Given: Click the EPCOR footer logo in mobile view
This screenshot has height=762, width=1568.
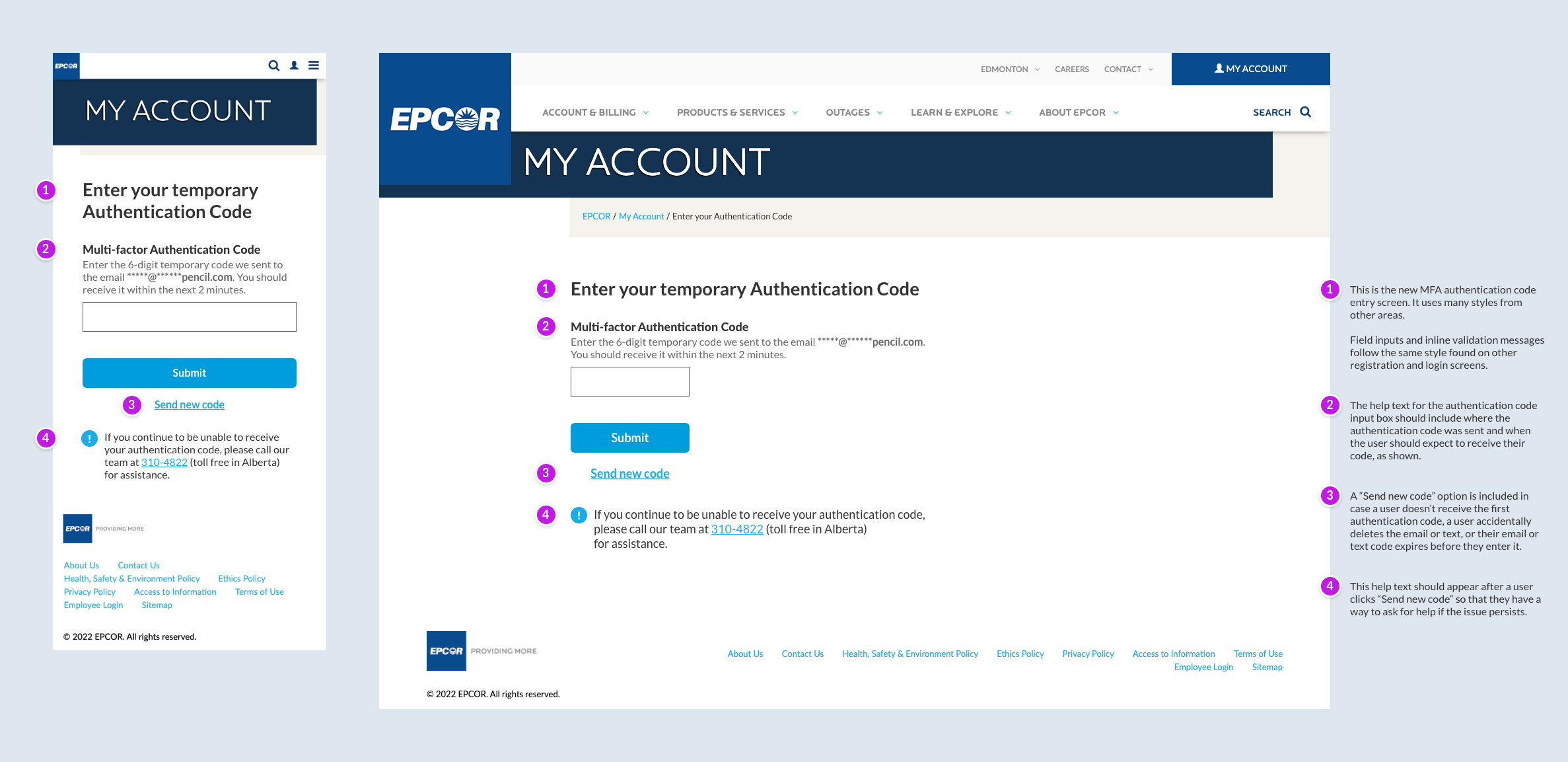Looking at the screenshot, I should click(77, 529).
